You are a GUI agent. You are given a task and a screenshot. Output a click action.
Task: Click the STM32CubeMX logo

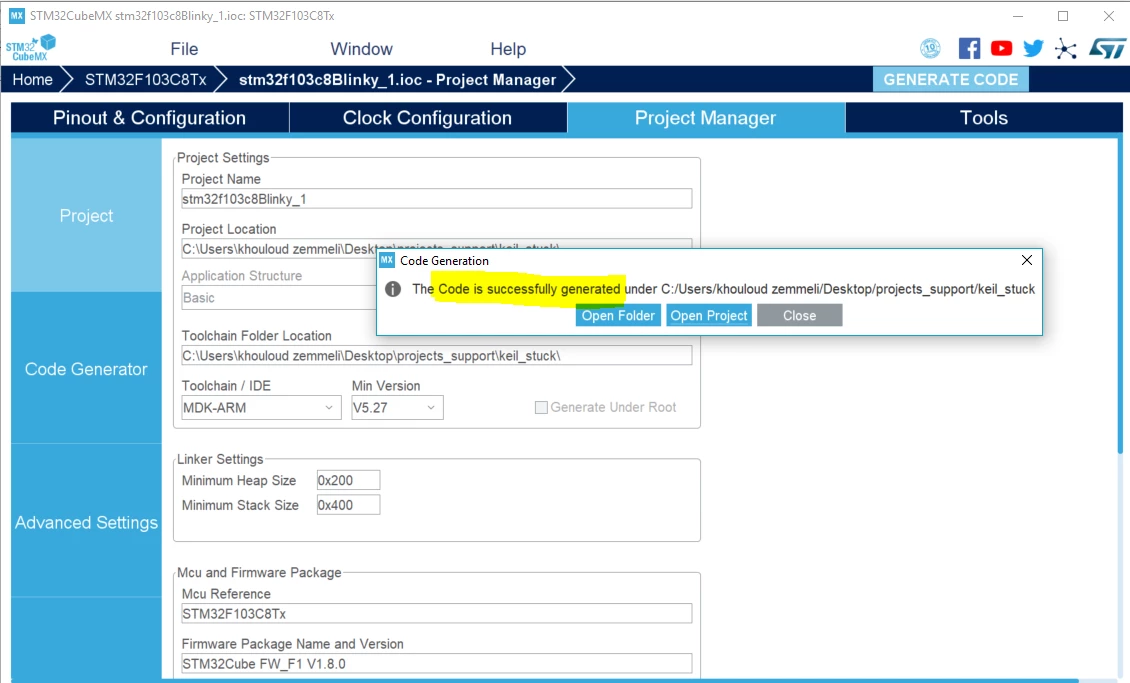tap(30, 48)
